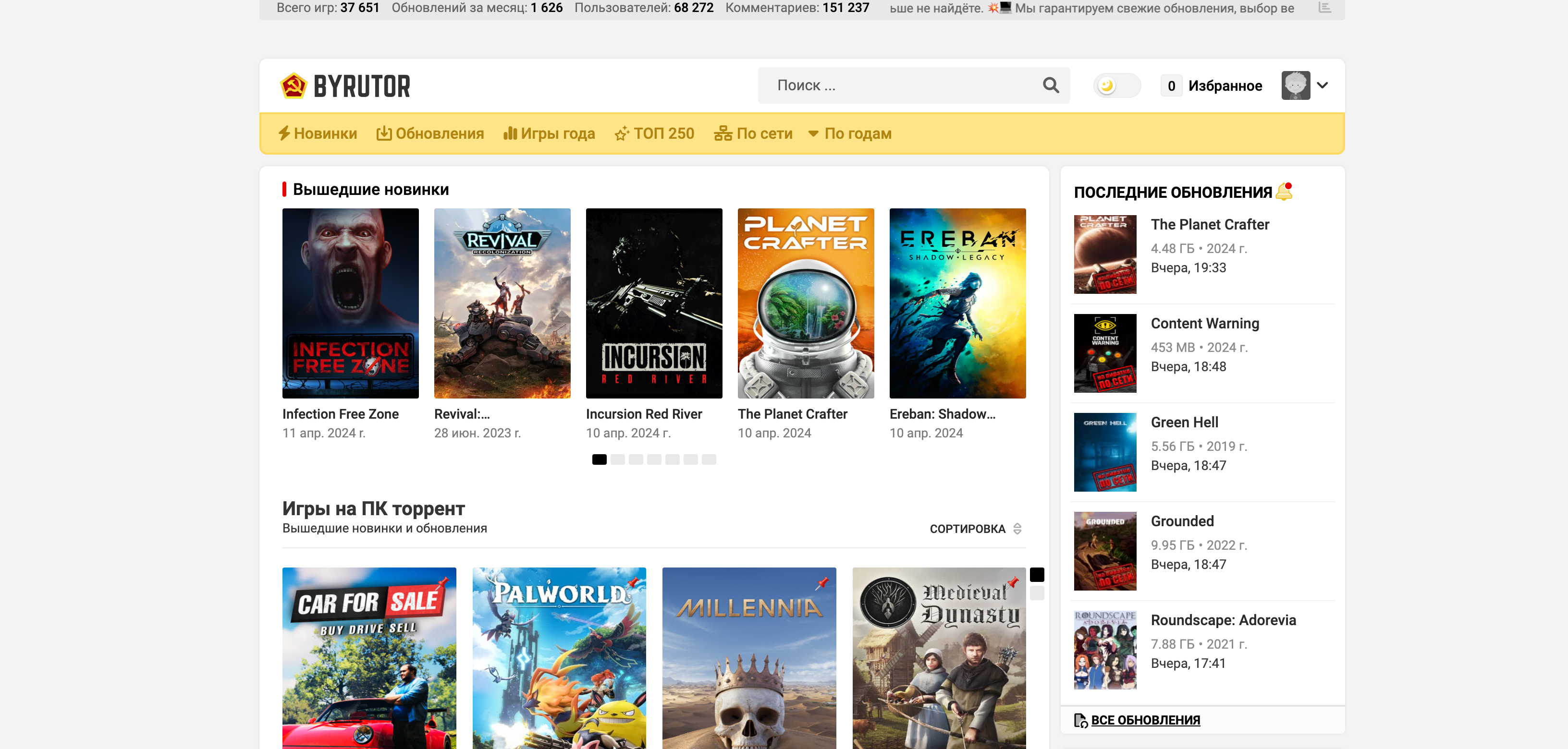Viewport: 1568px width, 749px height.
Task: Click the lightning icon next to Новинки
Action: coord(284,133)
